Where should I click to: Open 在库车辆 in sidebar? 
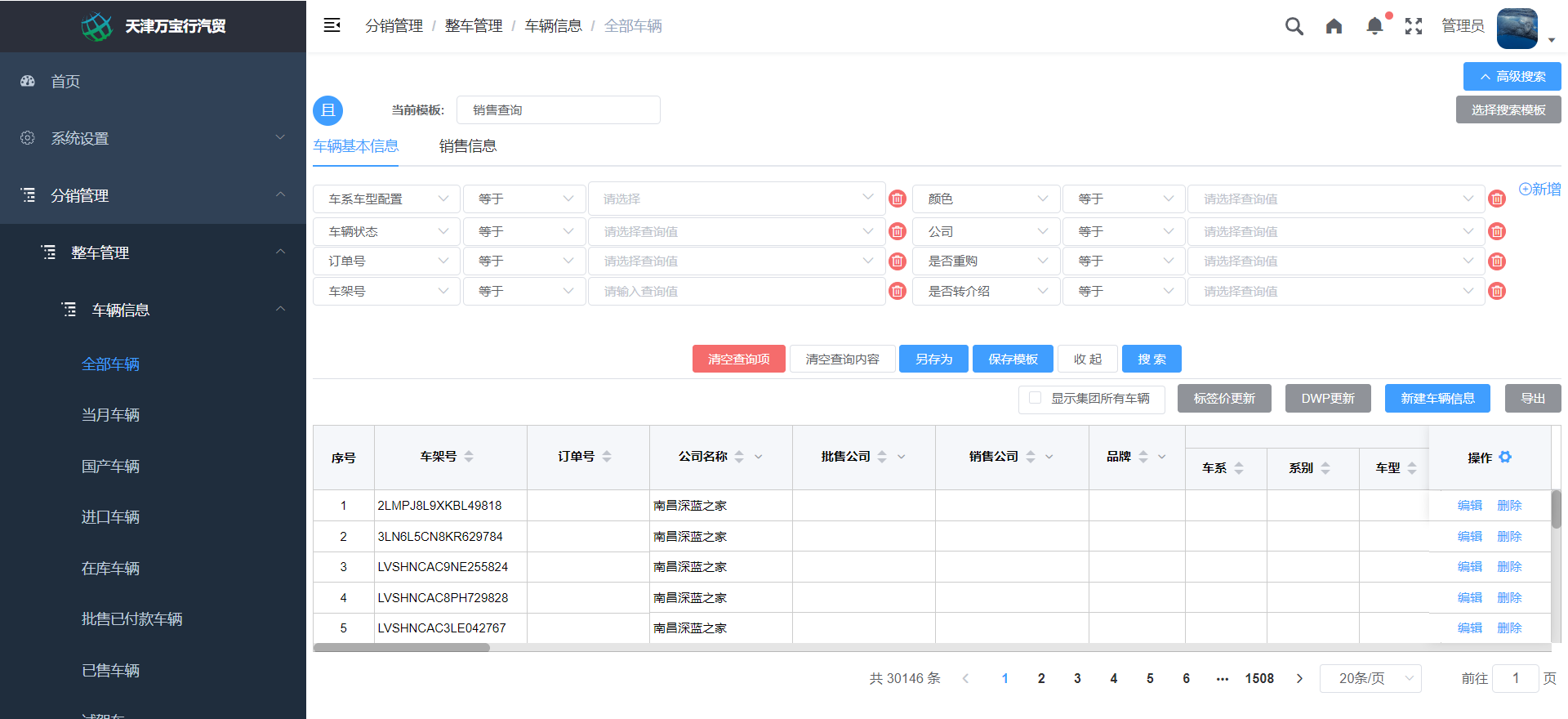pos(110,568)
